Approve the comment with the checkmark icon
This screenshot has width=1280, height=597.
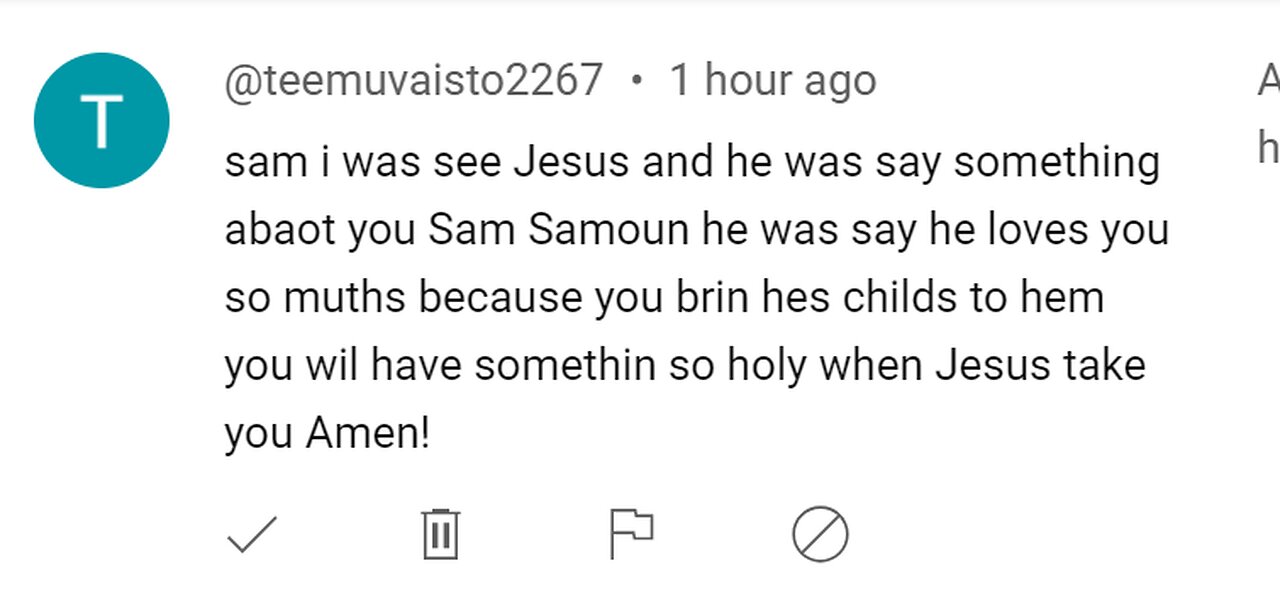(x=252, y=534)
